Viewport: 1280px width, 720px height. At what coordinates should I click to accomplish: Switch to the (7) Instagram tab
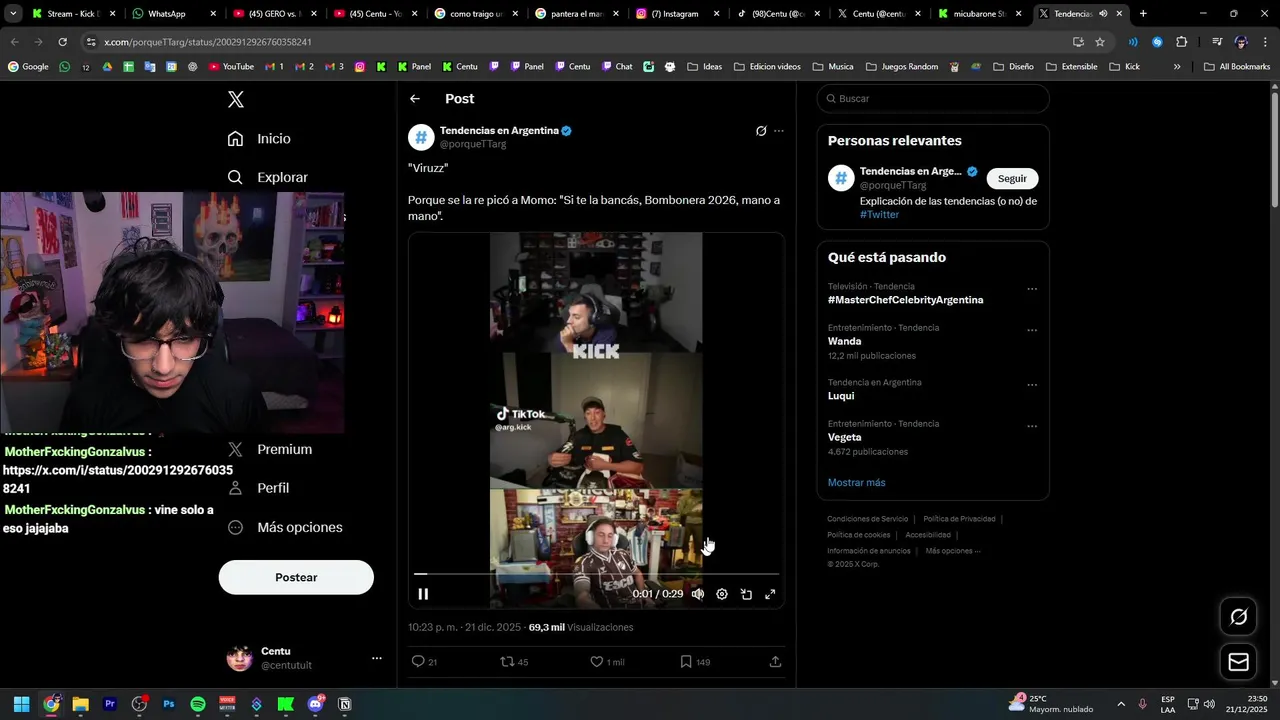click(x=677, y=14)
